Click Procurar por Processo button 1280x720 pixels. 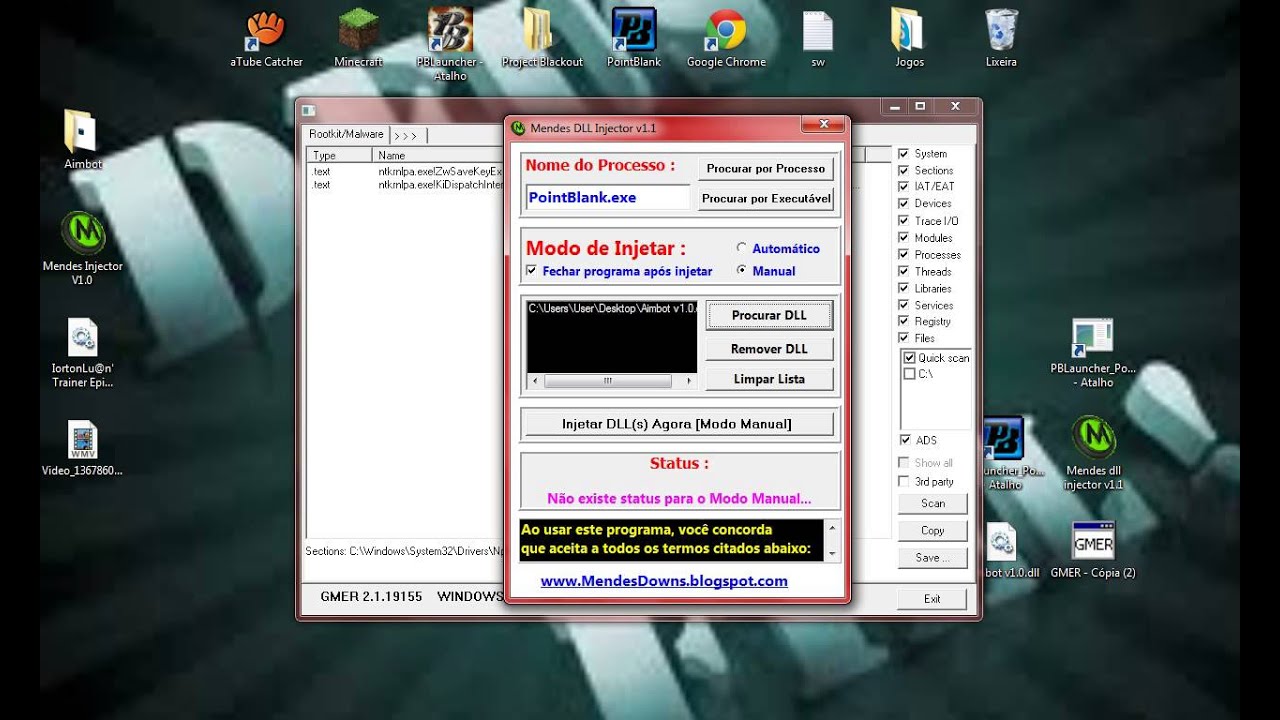765,169
